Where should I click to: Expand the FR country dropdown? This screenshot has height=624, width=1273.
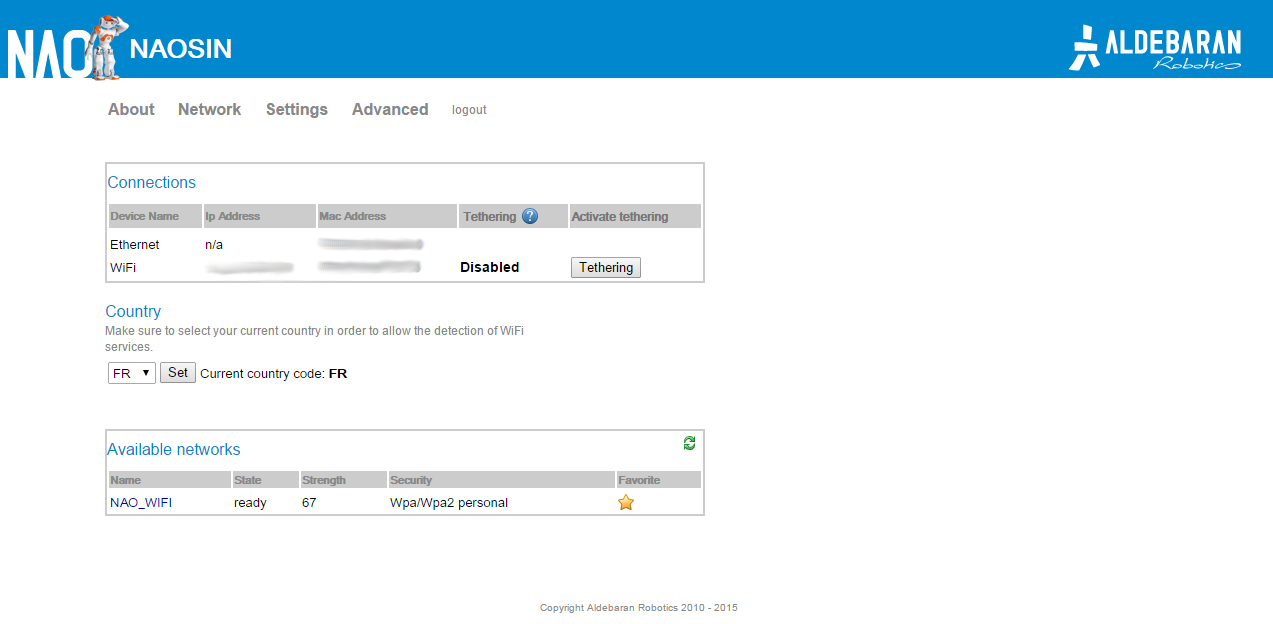132,373
